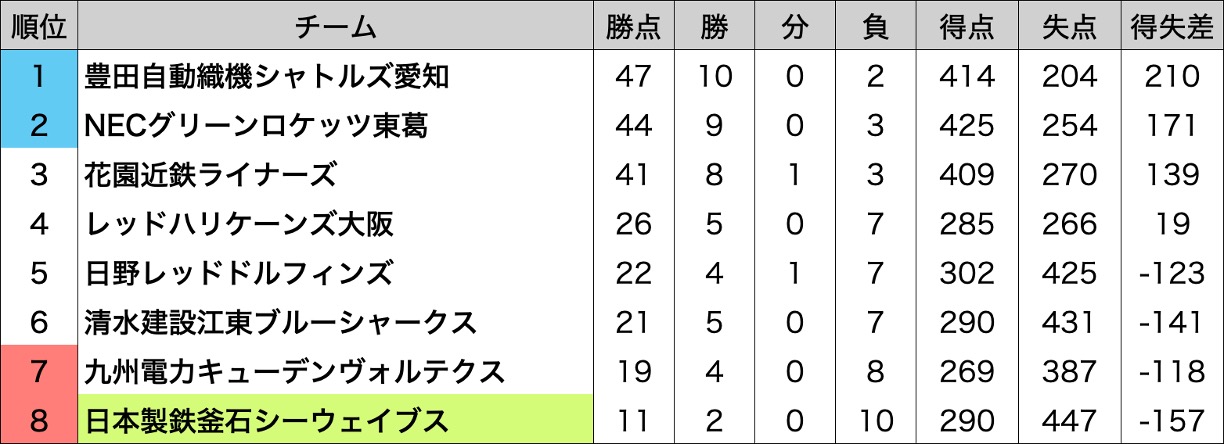Select the 447 points conceded cell

[x=1069, y=419]
